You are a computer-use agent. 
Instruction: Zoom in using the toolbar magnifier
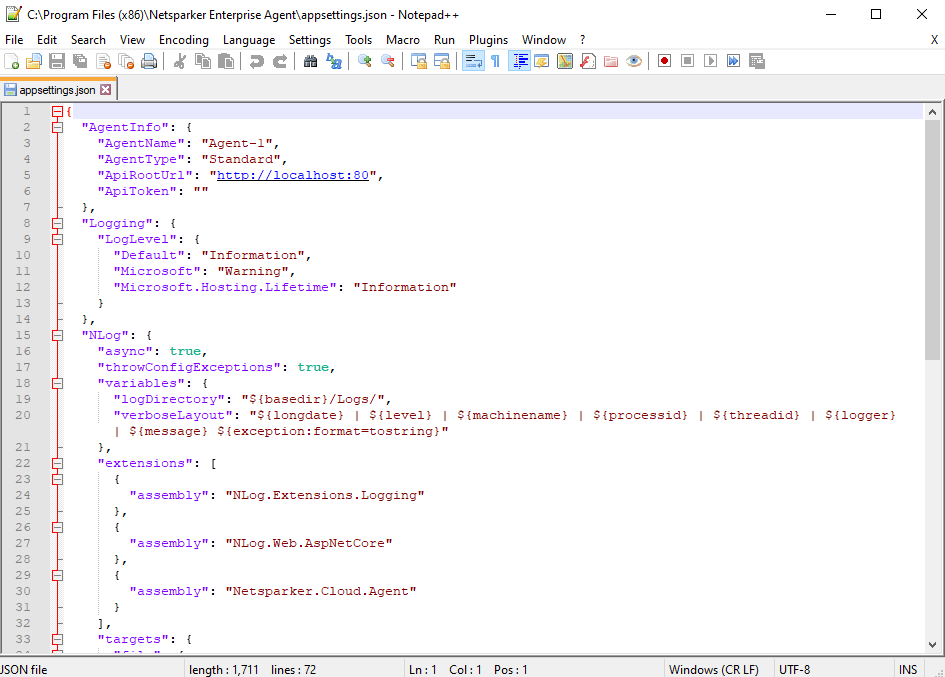pyautogui.click(x=365, y=61)
